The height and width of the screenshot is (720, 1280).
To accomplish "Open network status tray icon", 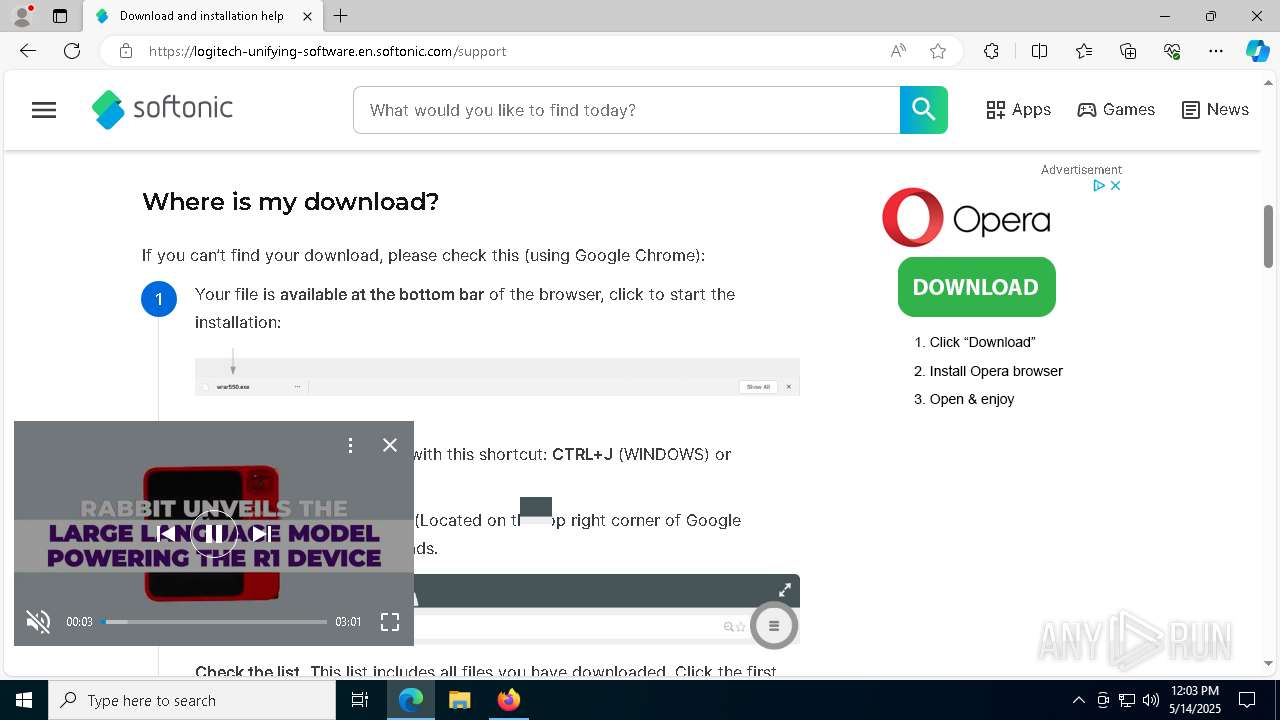I will 1127,700.
